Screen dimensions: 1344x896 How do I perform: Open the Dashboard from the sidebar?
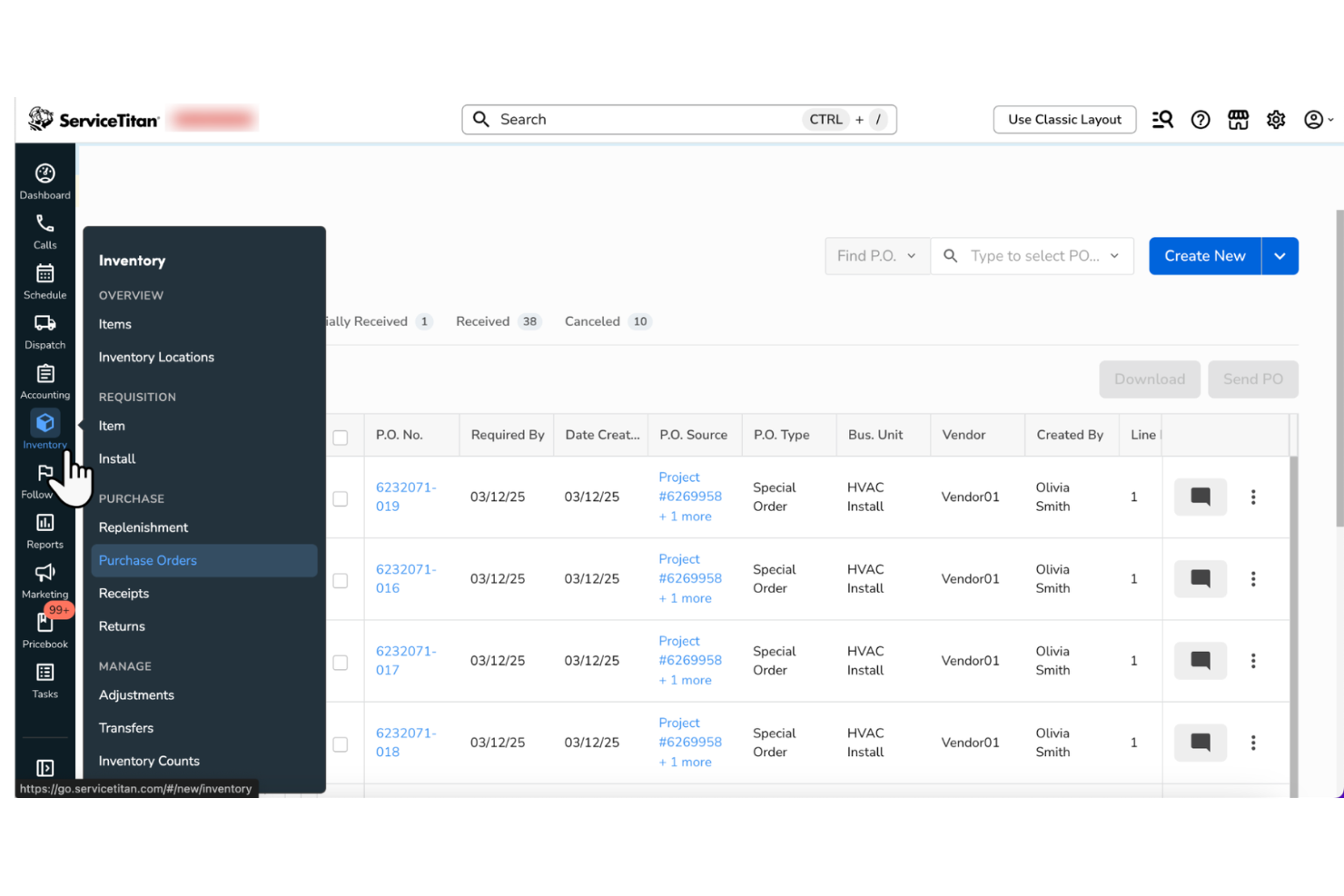(44, 178)
